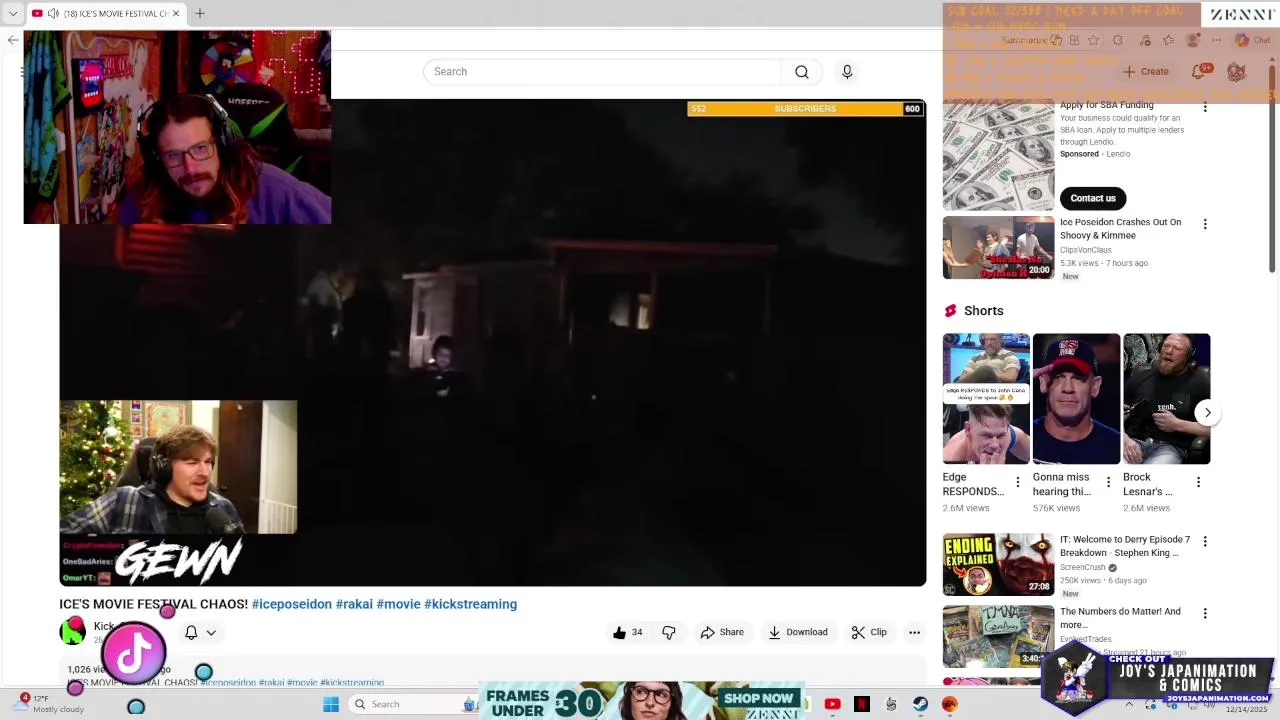Viewport: 1280px width, 720px height.
Task: Open the Edge RESPONDS short thumbnail
Action: tap(986, 399)
